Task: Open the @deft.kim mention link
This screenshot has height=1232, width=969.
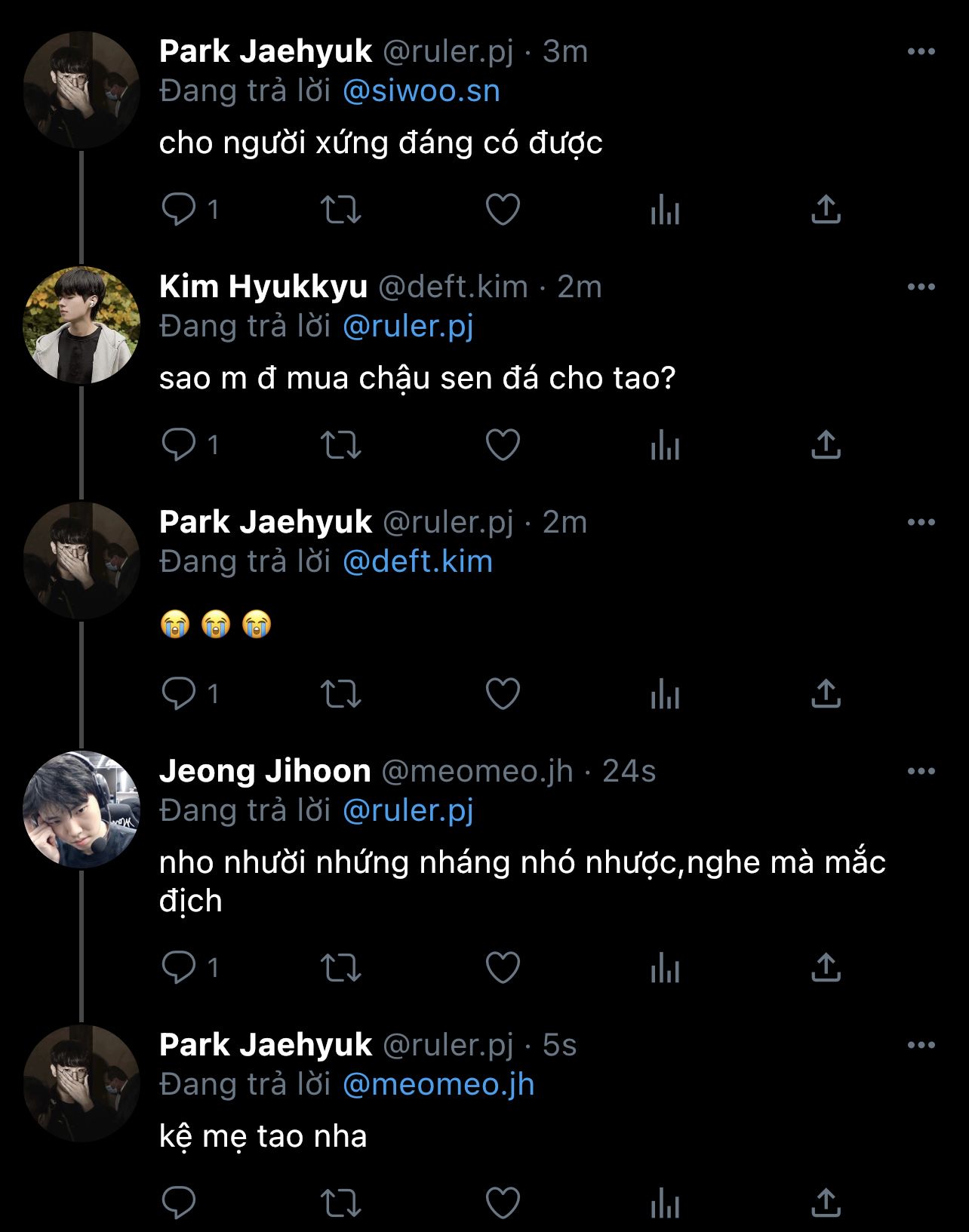Action: tap(417, 562)
